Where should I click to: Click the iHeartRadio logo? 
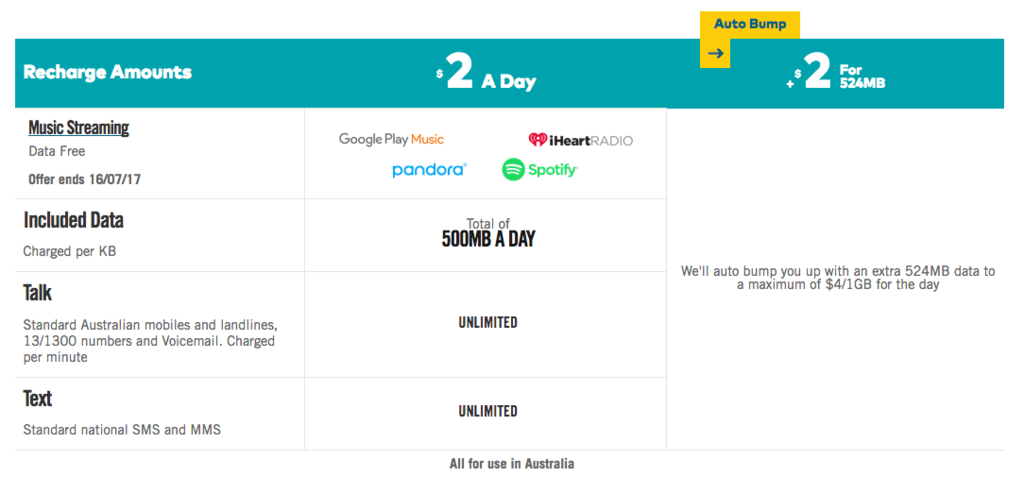[x=581, y=140]
